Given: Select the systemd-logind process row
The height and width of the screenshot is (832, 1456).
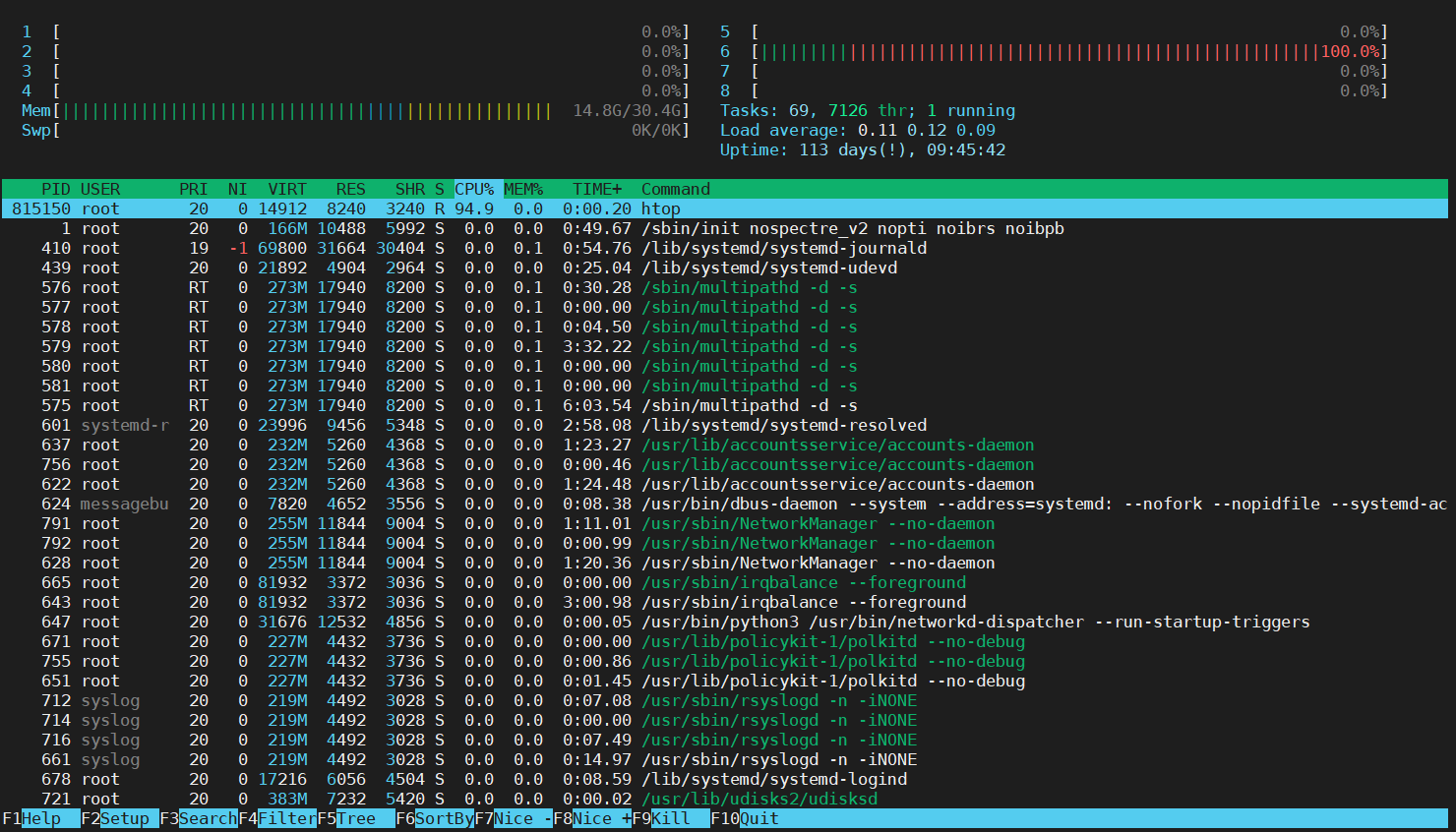Looking at the screenshot, I should [x=725, y=779].
